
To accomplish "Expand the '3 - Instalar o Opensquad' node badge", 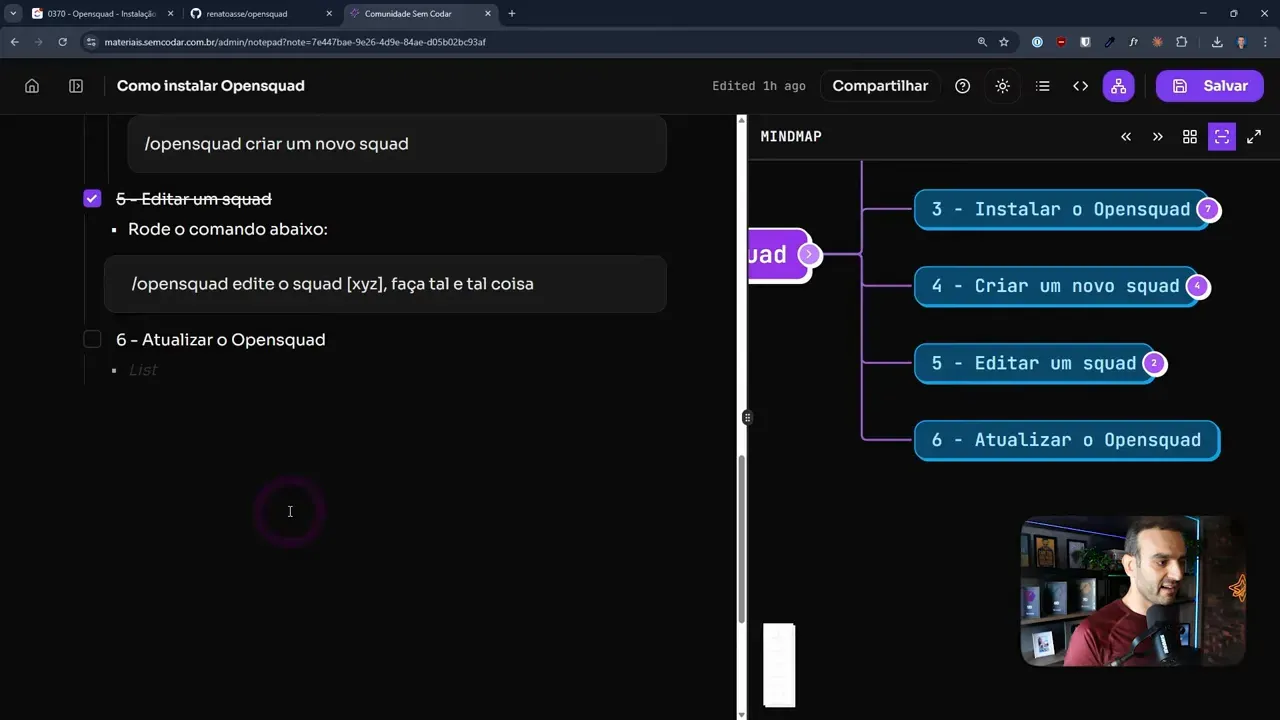I will pos(1208,210).
